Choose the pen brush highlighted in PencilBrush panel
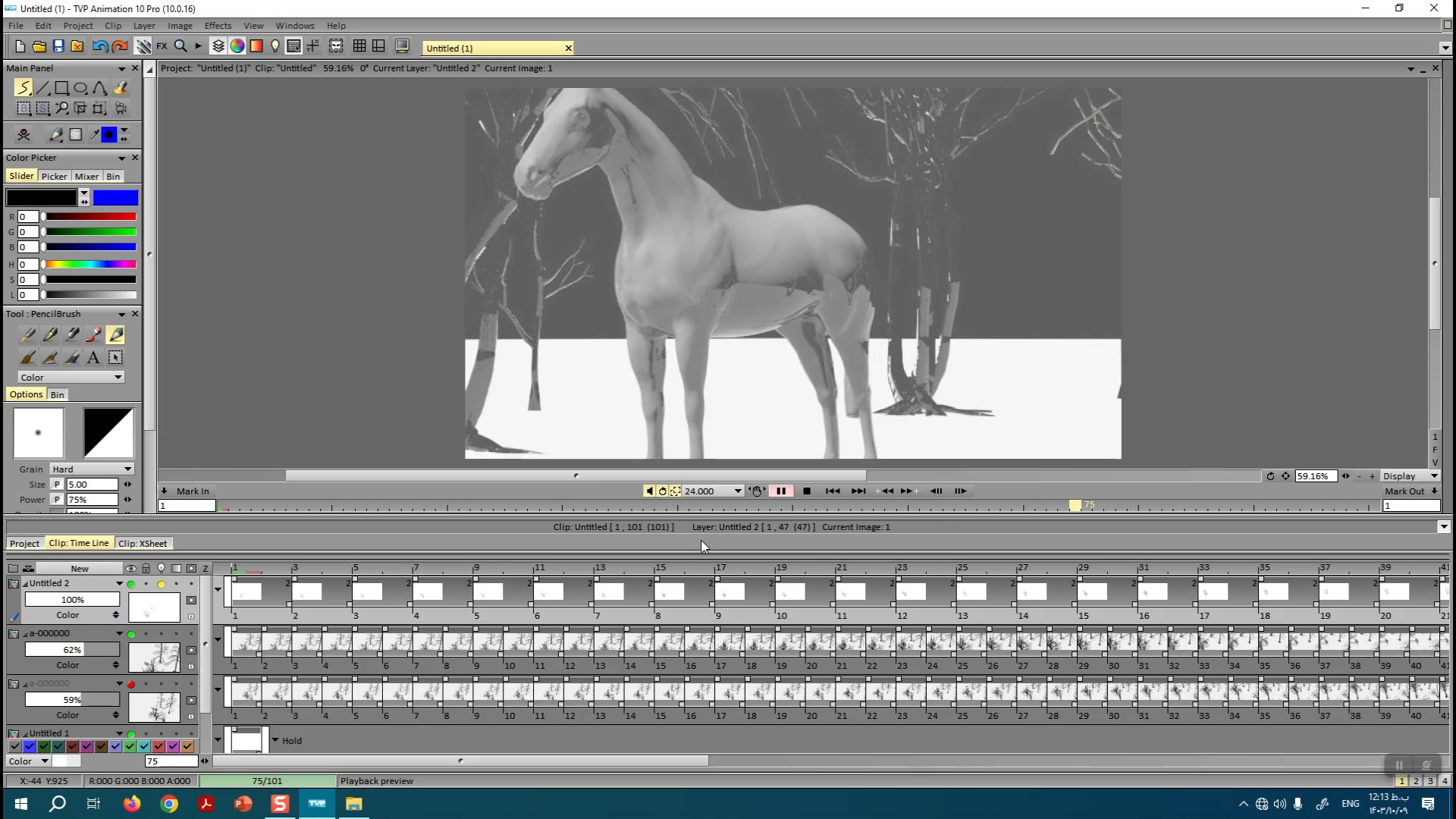Viewport: 1456px width, 819px height. (x=115, y=334)
